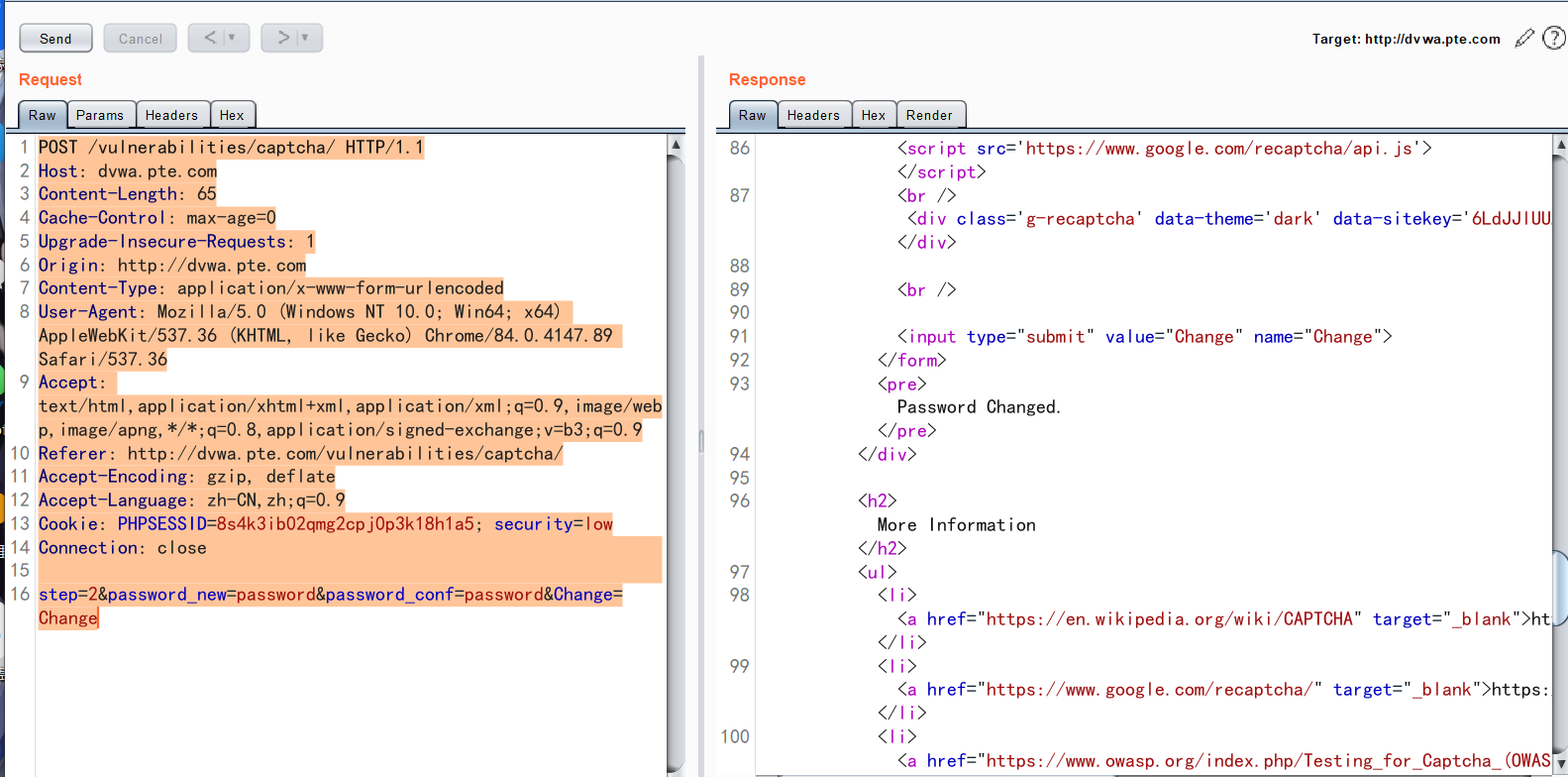Open the Response Render tab
This screenshot has height=777, width=1568.
929,115
